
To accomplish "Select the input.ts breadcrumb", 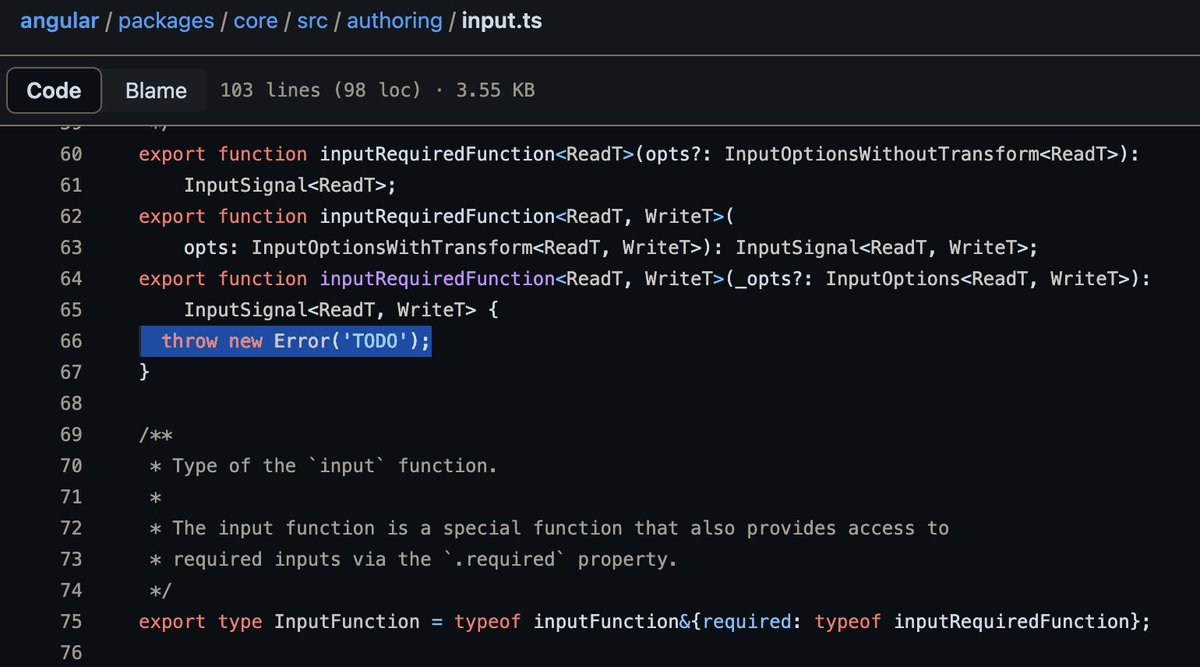I will [502, 20].
